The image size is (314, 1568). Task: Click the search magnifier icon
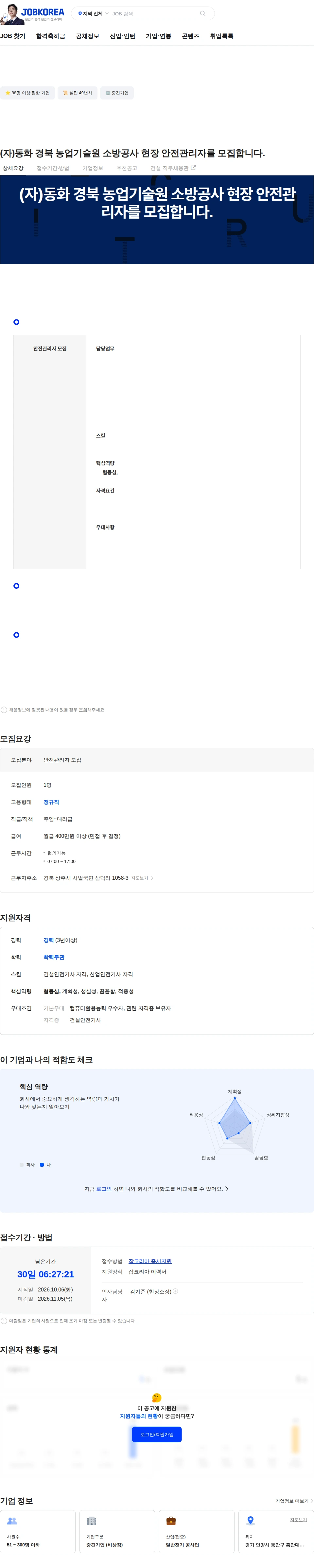point(203,13)
